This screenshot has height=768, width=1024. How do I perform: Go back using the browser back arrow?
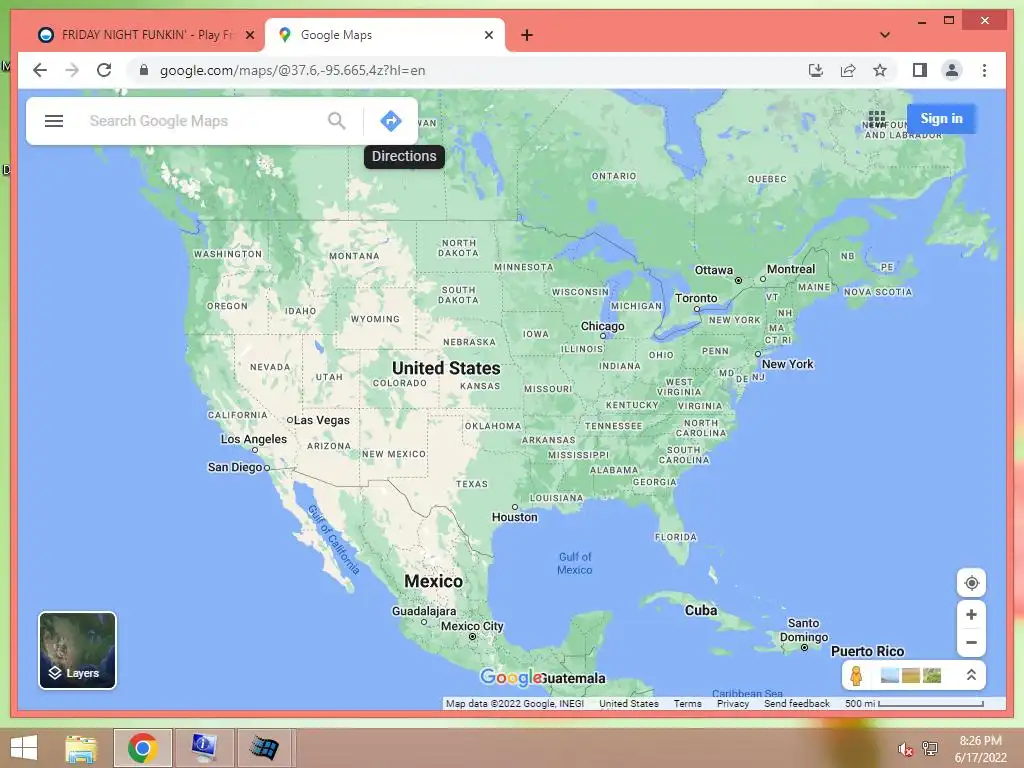[x=40, y=71]
